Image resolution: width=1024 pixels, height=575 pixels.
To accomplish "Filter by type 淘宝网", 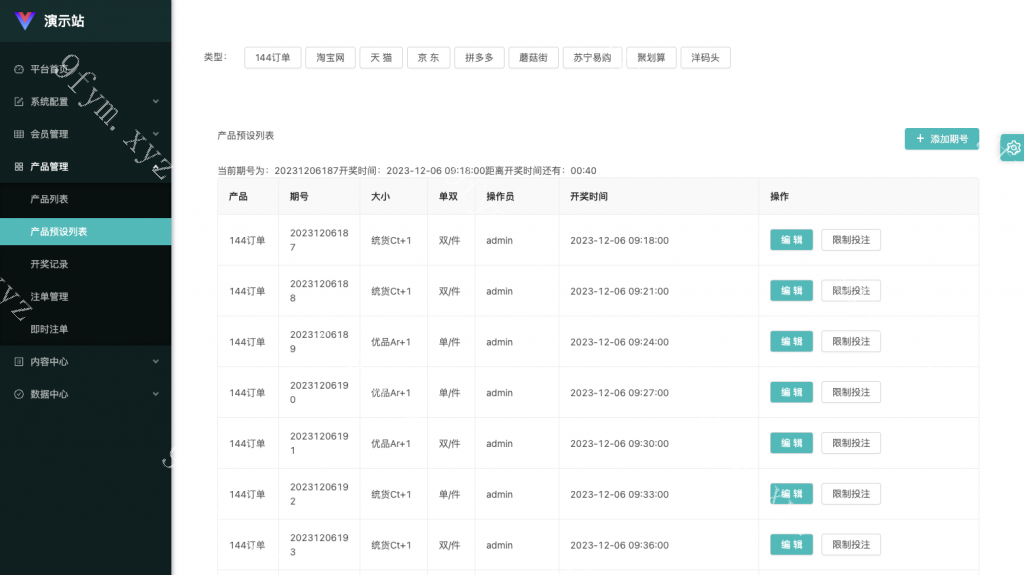I will pyautogui.click(x=330, y=58).
